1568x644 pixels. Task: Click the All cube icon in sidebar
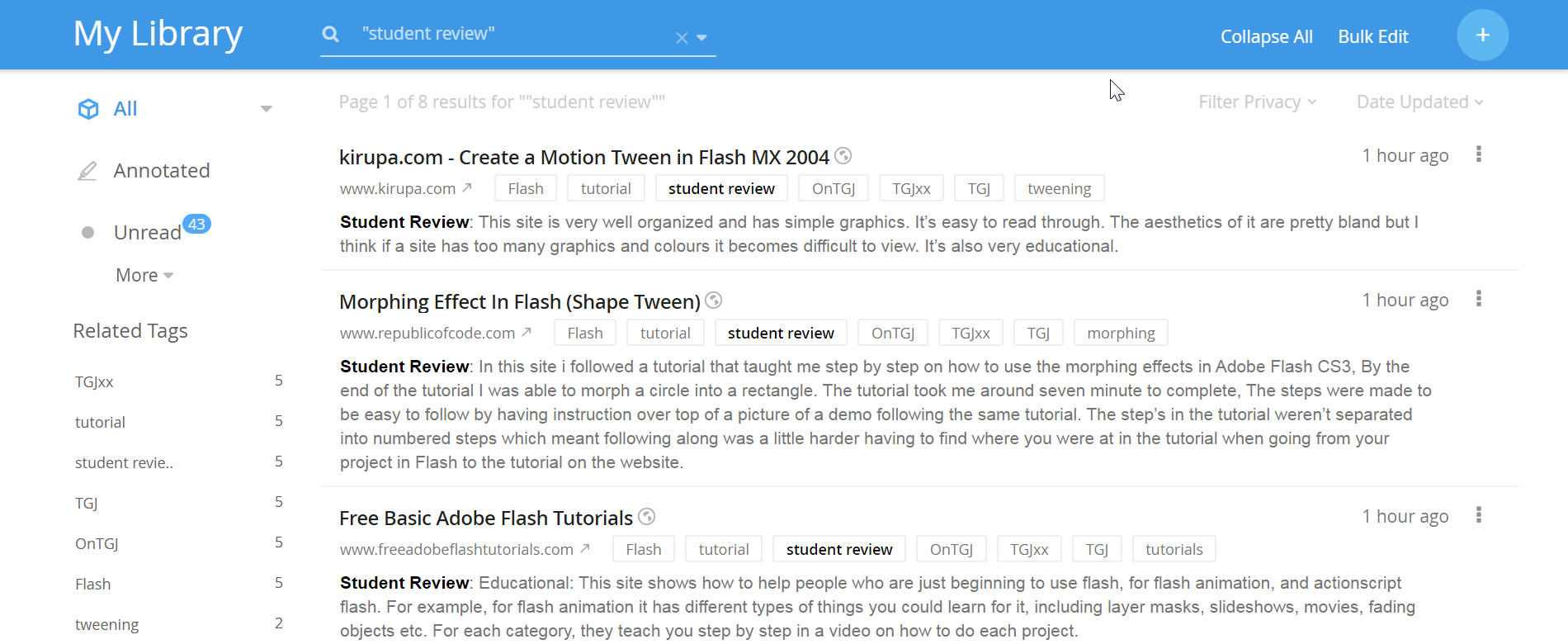(88, 109)
